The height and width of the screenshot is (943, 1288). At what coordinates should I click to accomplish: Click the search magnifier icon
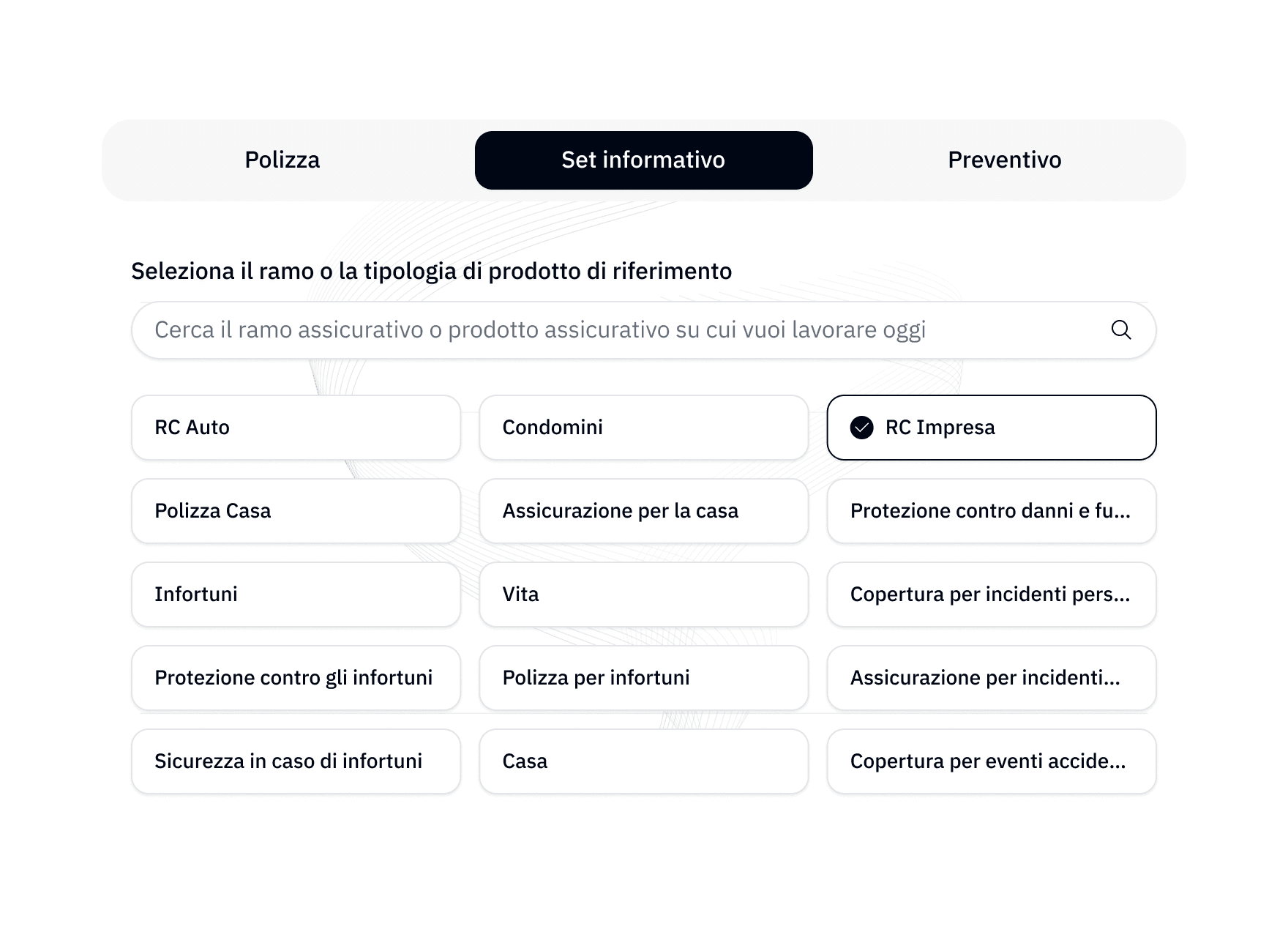1121,330
